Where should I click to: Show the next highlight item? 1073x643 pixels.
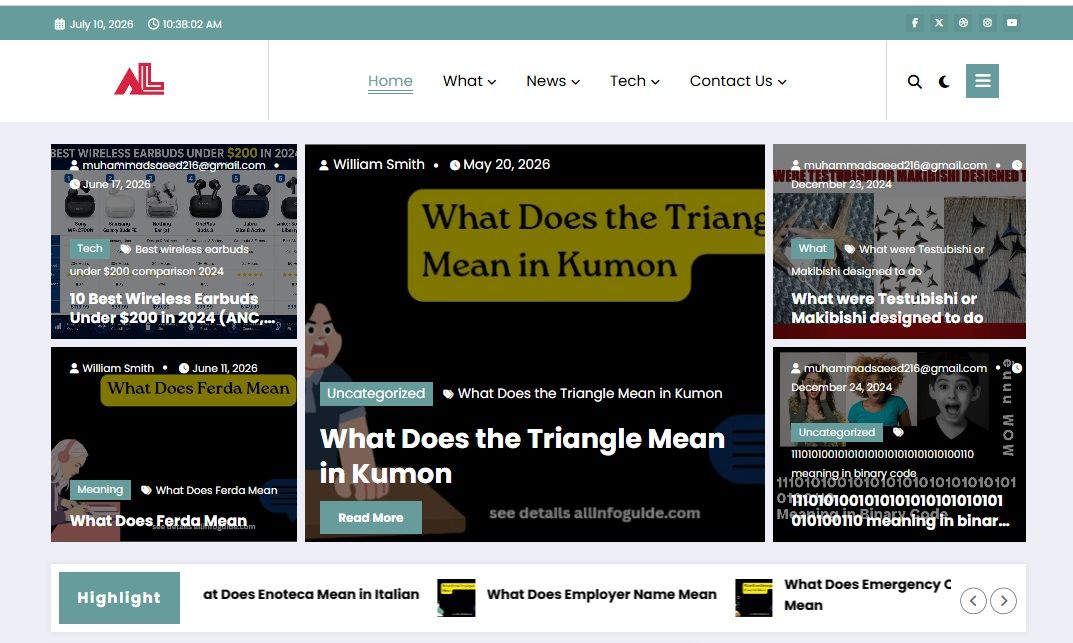coord(1003,601)
